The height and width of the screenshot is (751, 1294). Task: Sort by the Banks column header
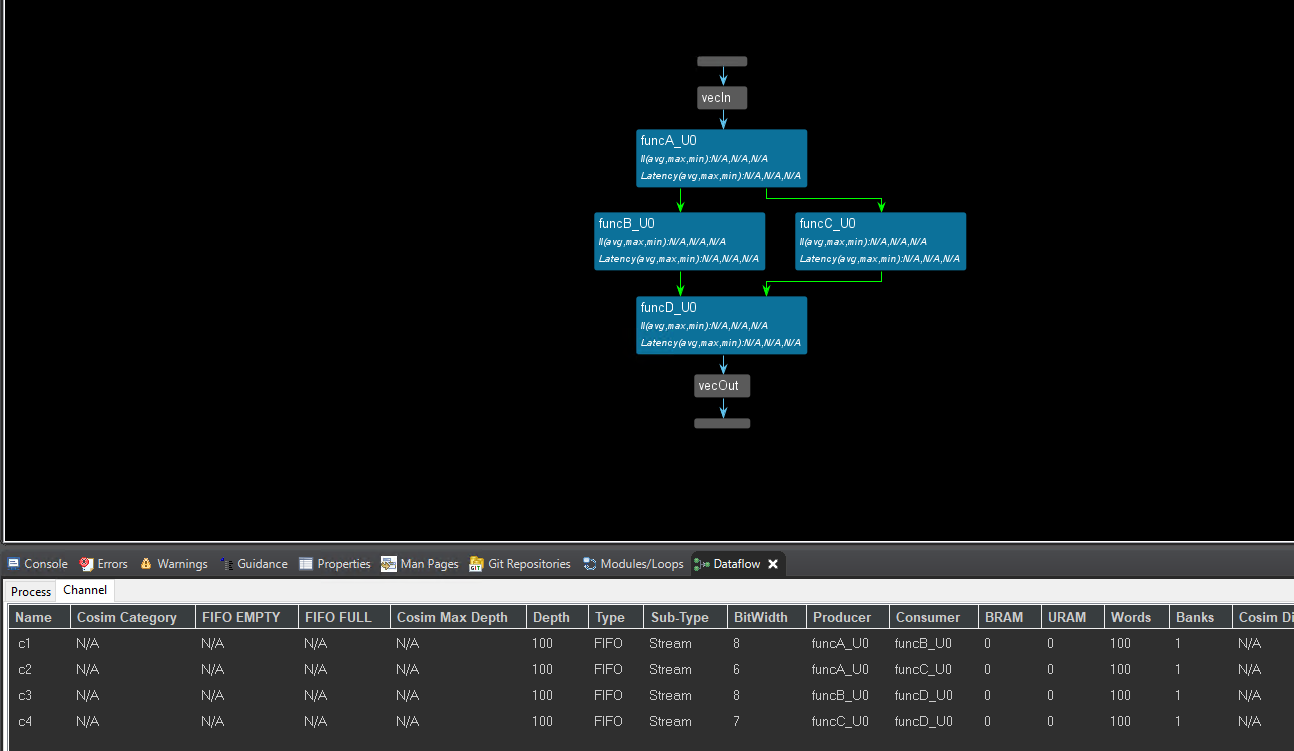(1201, 617)
